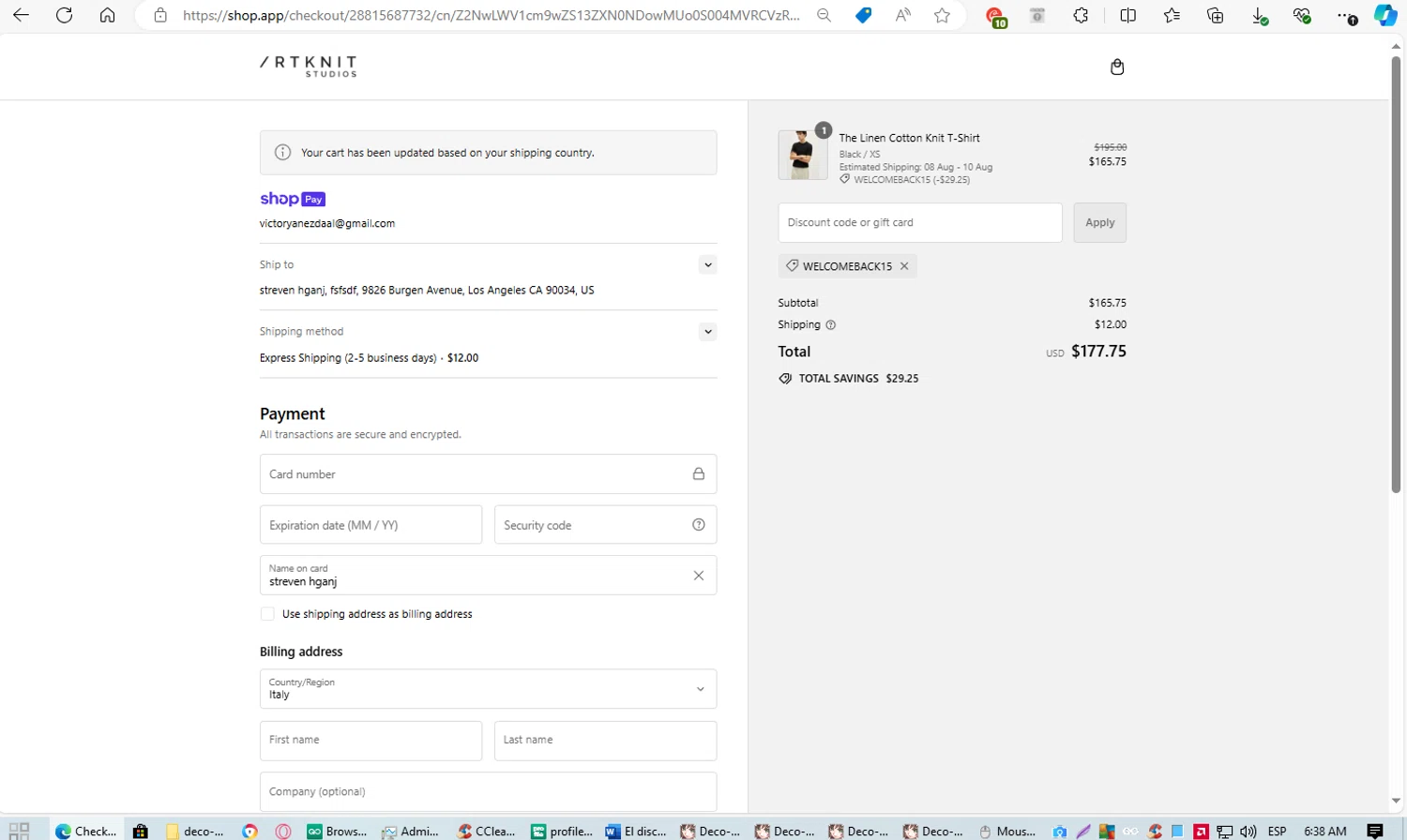Click the 6:38 AM system clock
Image resolution: width=1407 pixels, height=840 pixels.
click(1324, 832)
